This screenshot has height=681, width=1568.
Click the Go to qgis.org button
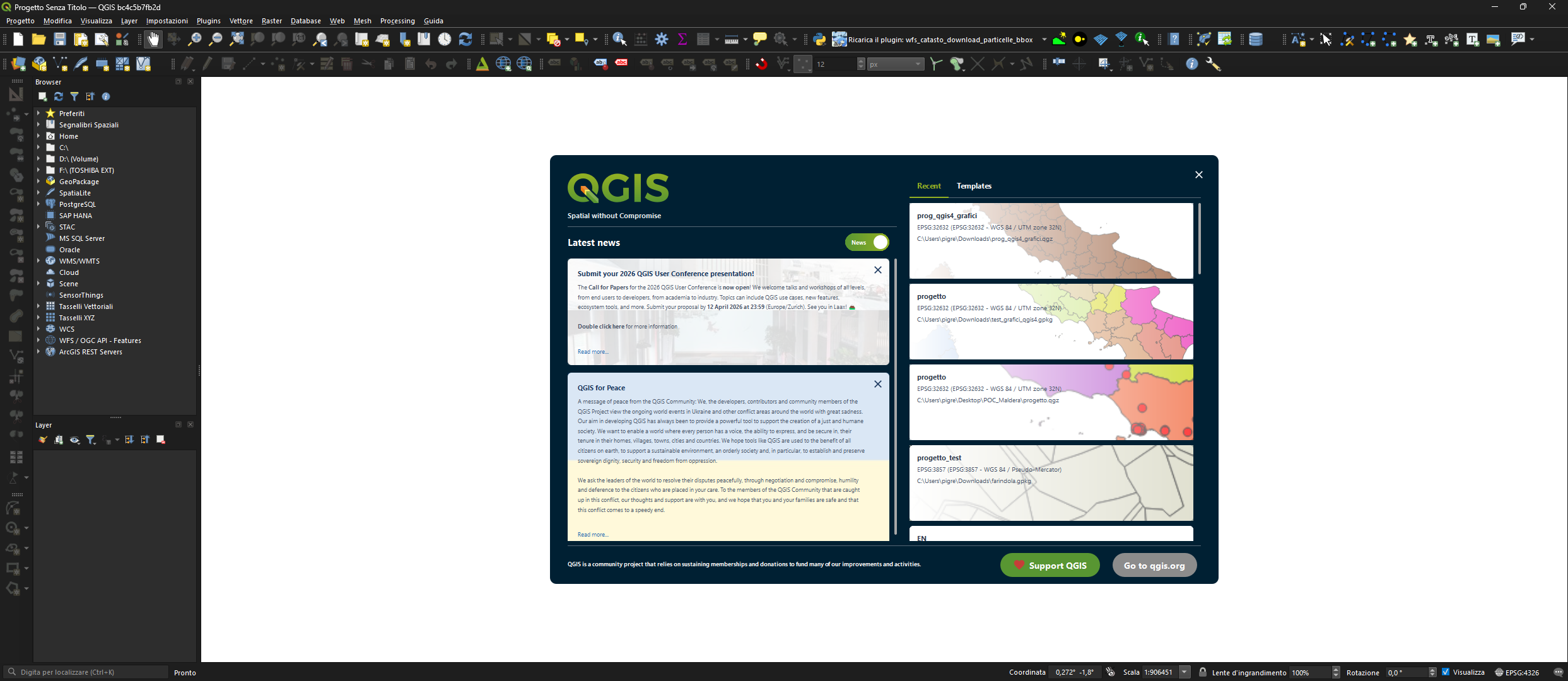point(1154,565)
